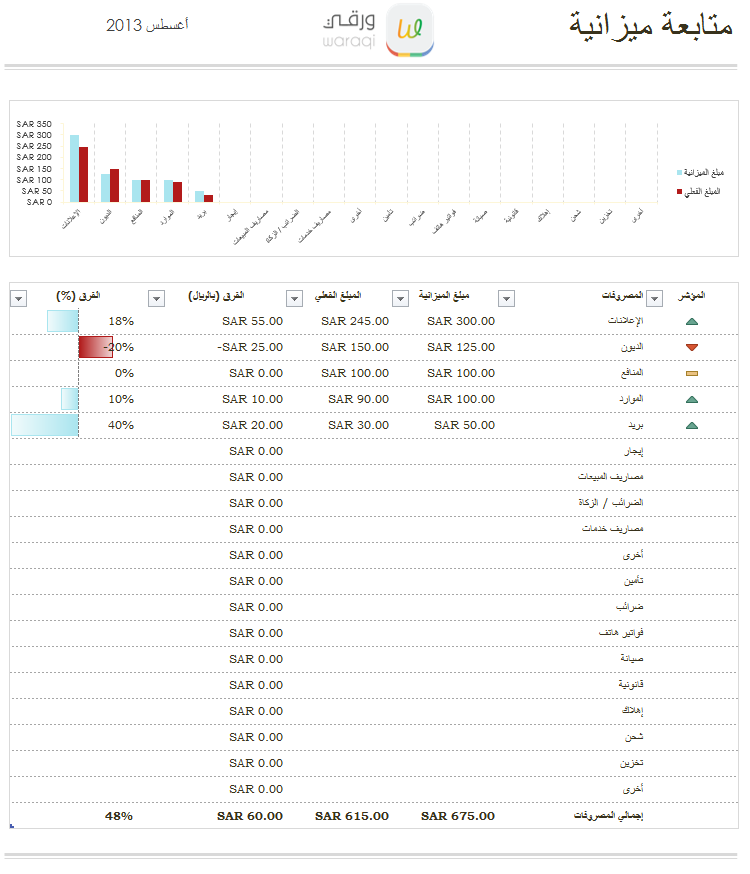
Task: Click red data bar in الديون row
Action: 96,347
